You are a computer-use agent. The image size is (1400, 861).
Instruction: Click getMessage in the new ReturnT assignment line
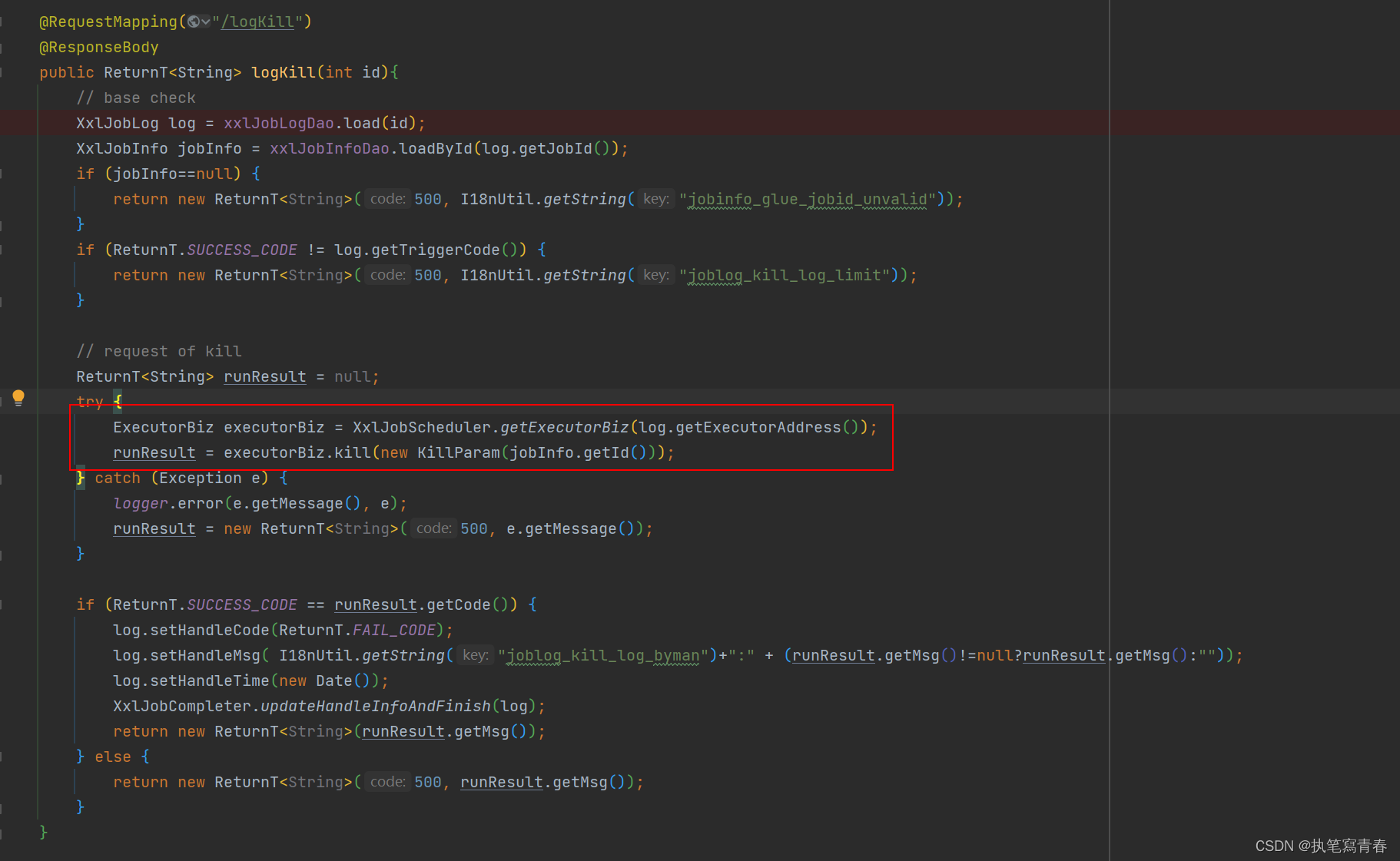[571, 528]
